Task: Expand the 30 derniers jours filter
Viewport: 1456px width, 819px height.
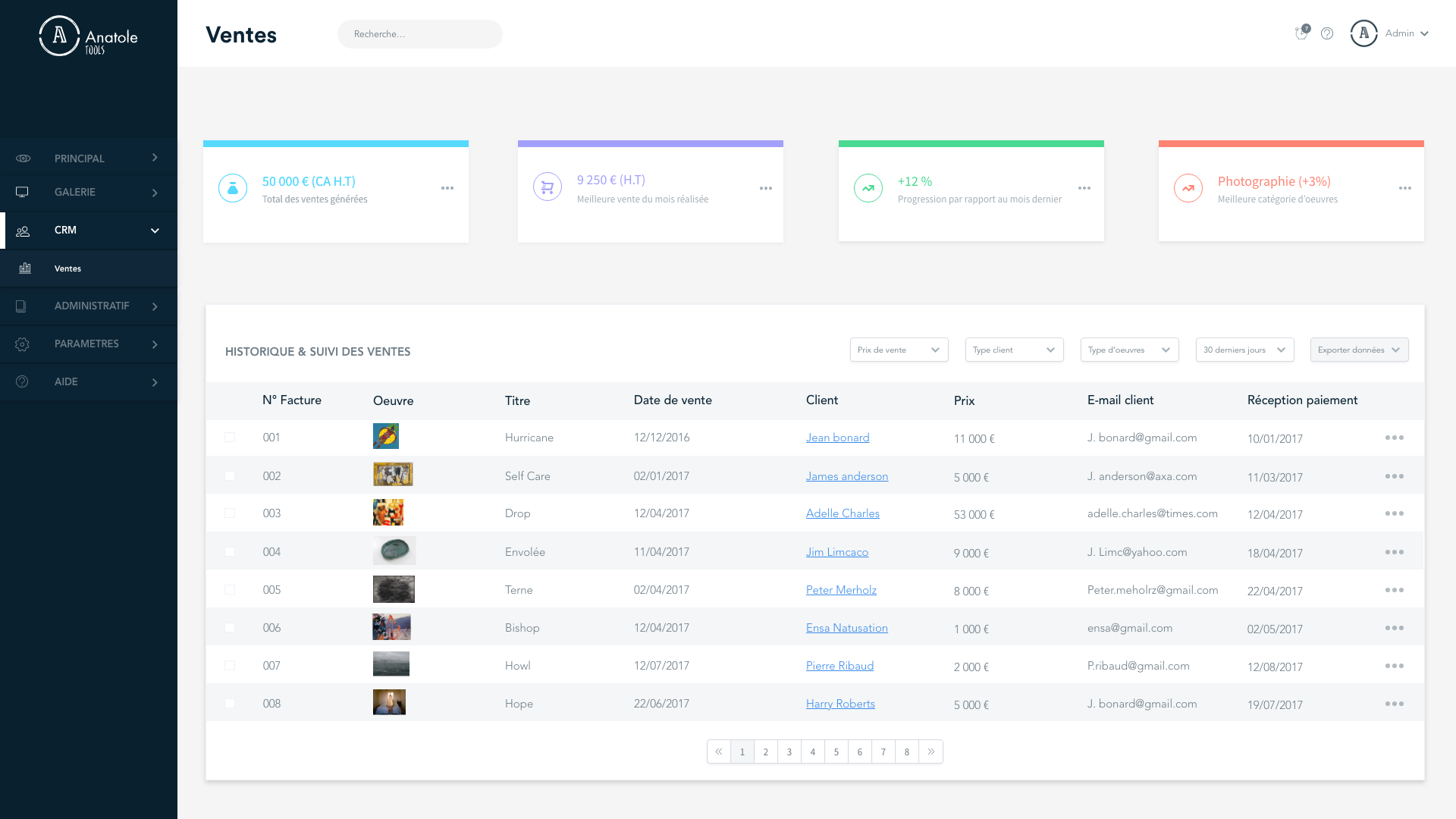Action: [1244, 350]
